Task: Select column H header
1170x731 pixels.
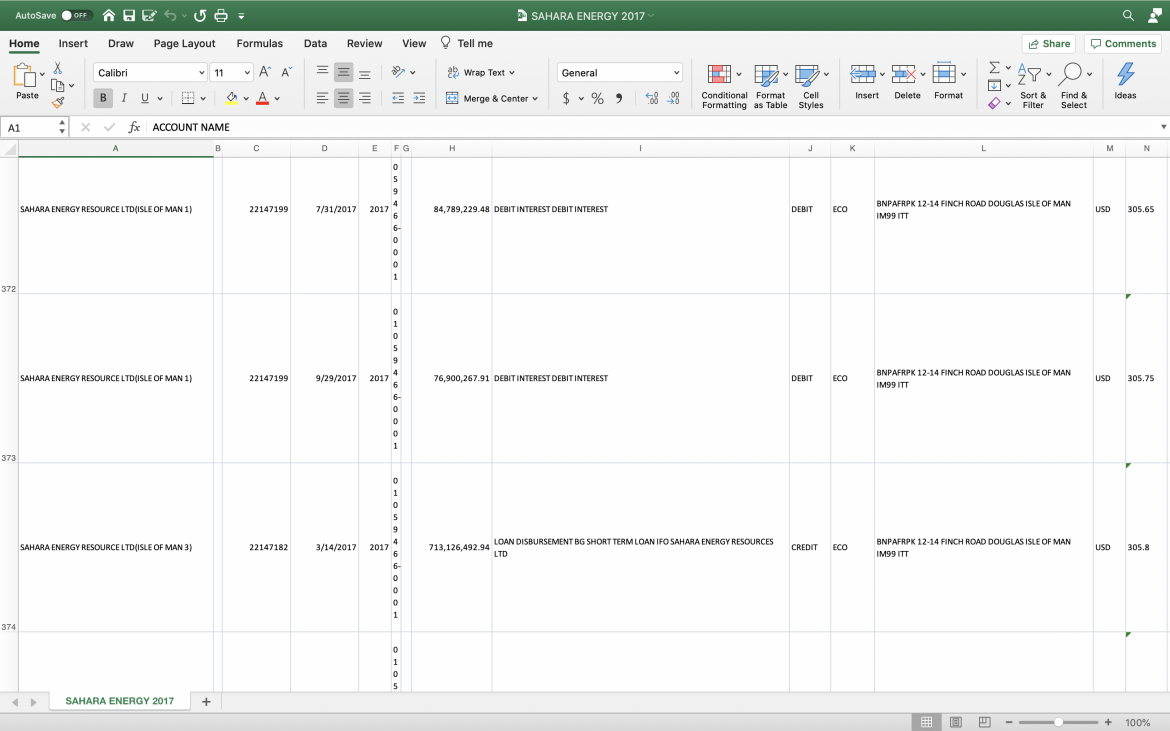Action: point(451,148)
